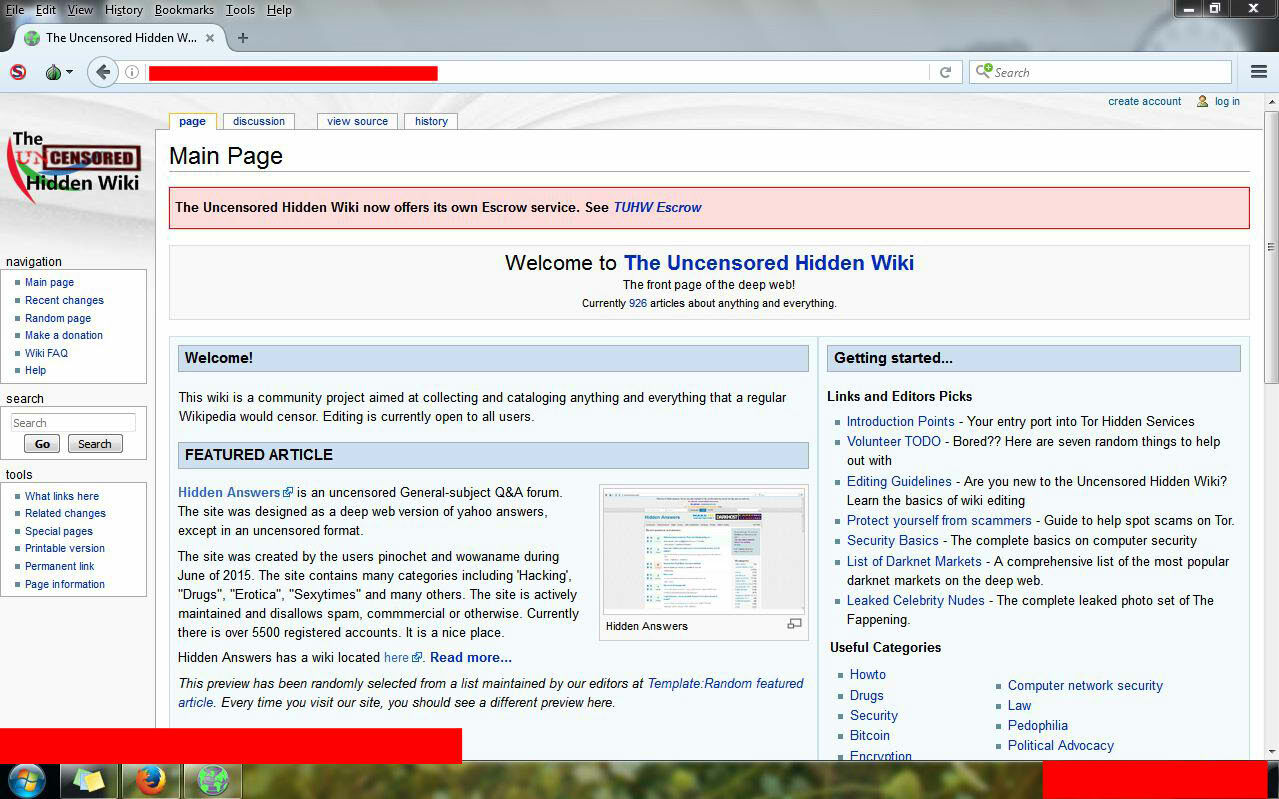
Task: Open Special pages
Action: (x=59, y=531)
